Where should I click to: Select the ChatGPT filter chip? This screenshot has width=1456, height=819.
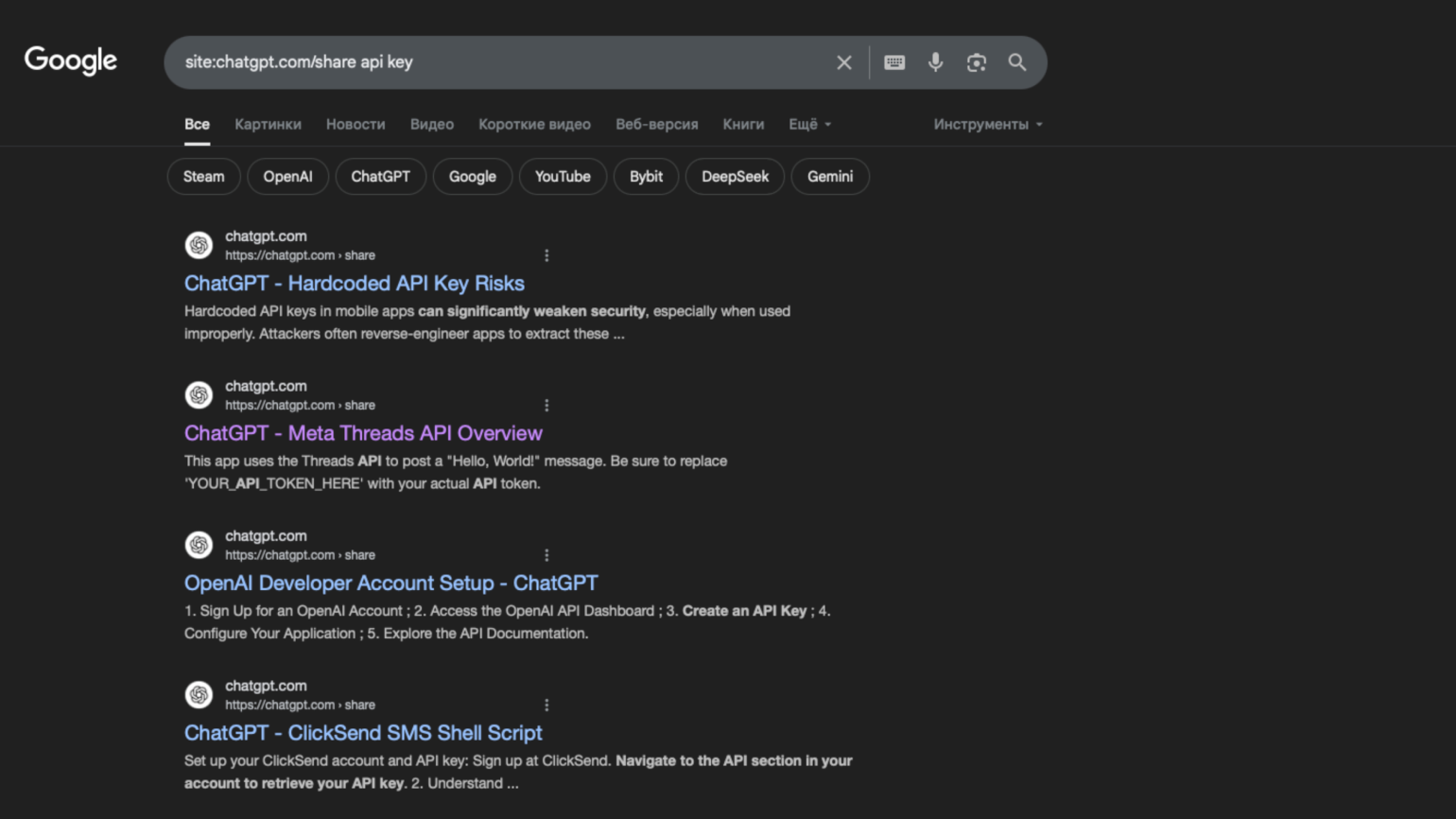pyautogui.click(x=381, y=177)
